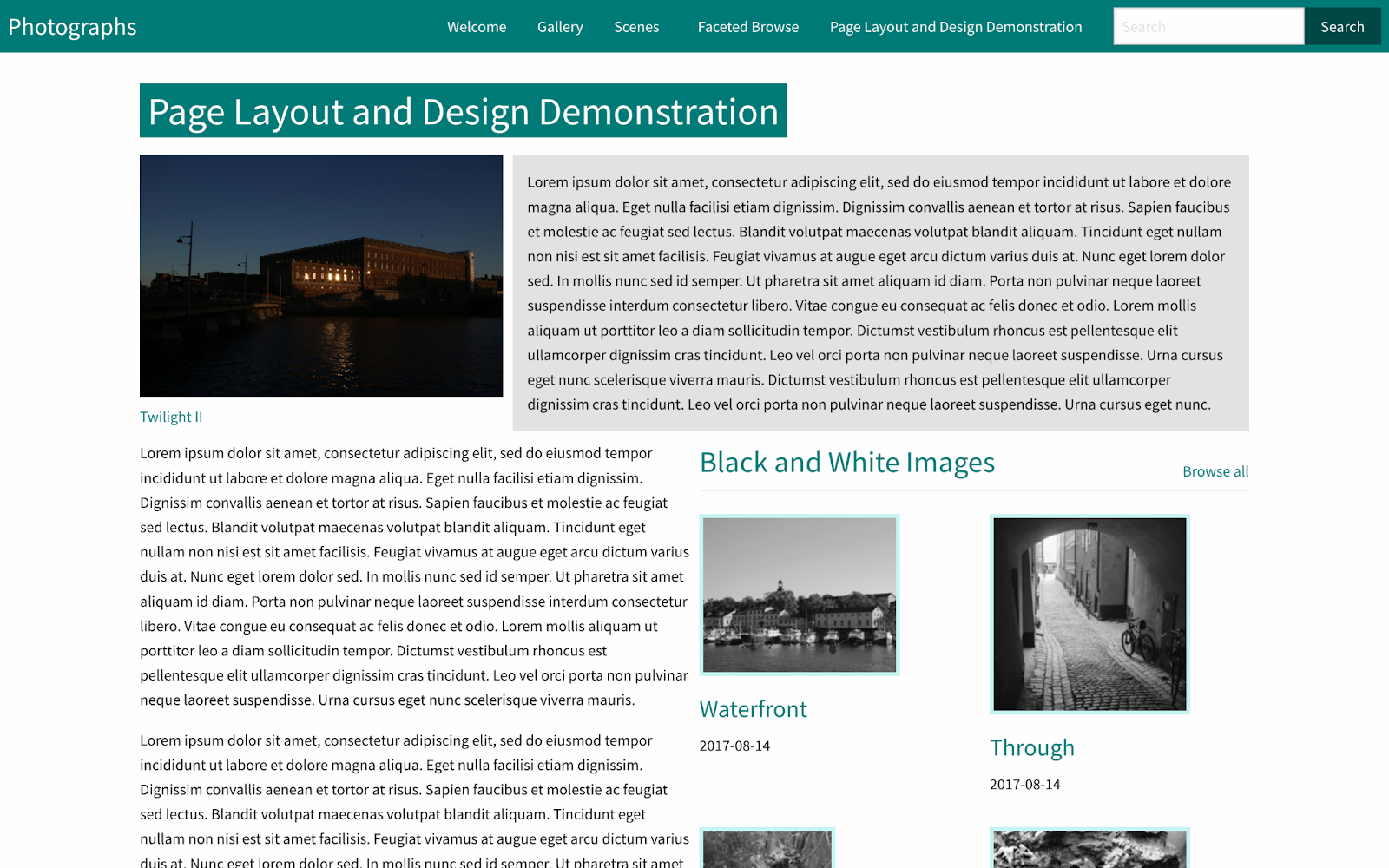Open the Gallery navigation item

[560, 27]
